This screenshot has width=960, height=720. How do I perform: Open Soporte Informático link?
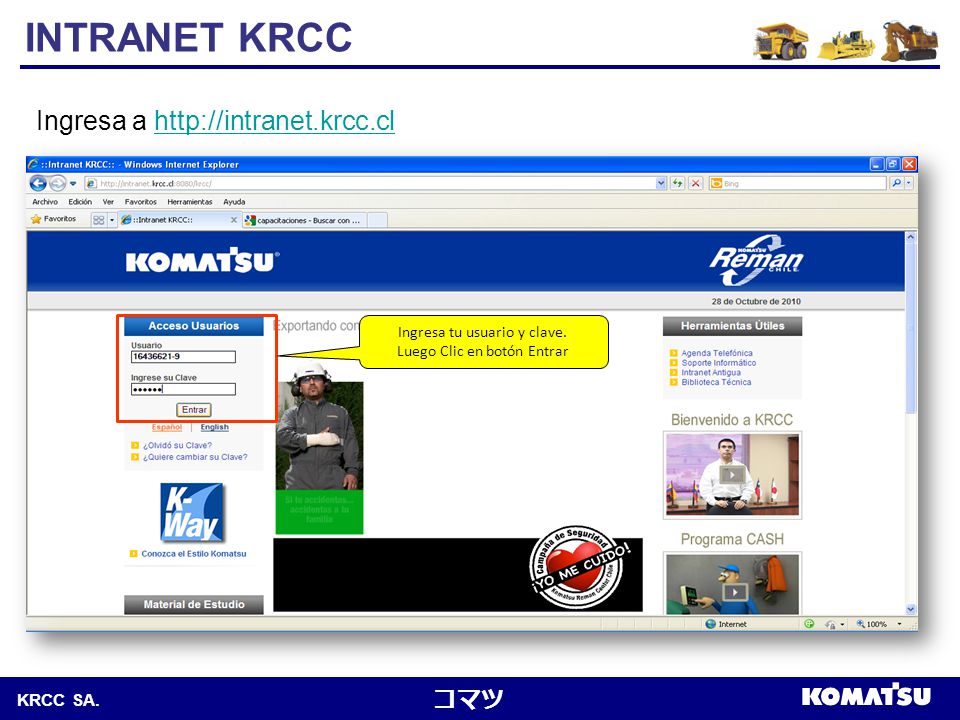[719, 363]
